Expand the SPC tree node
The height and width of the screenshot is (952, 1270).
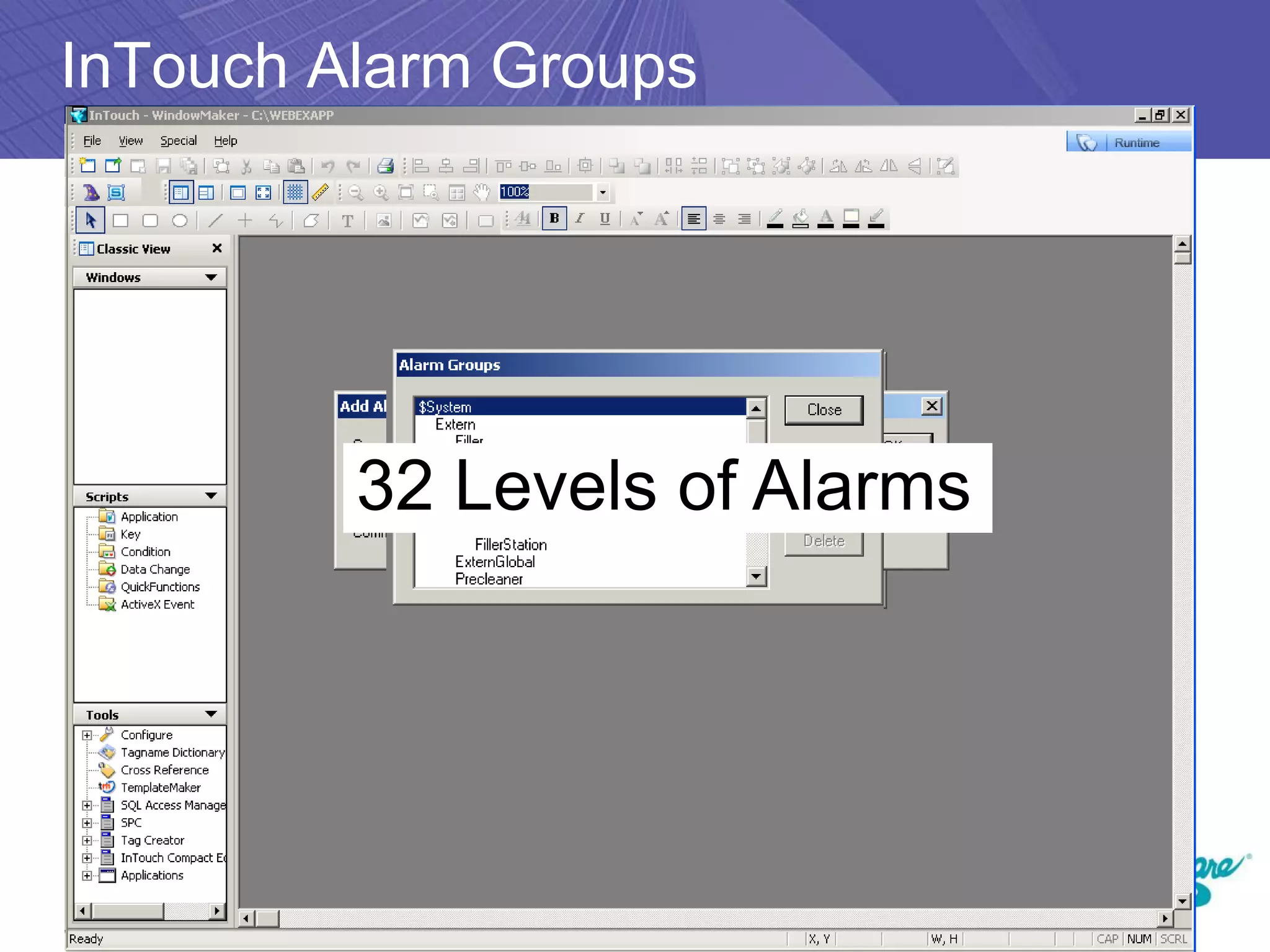pos(87,823)
